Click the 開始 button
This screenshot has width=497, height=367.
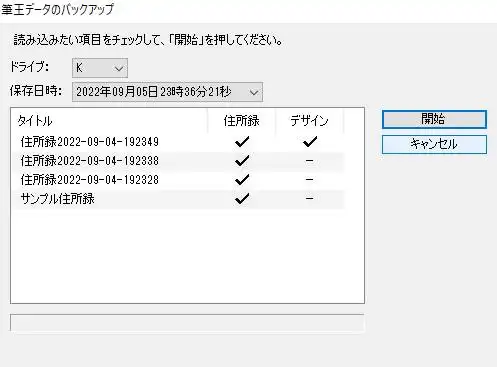click(x=434, y=119)
